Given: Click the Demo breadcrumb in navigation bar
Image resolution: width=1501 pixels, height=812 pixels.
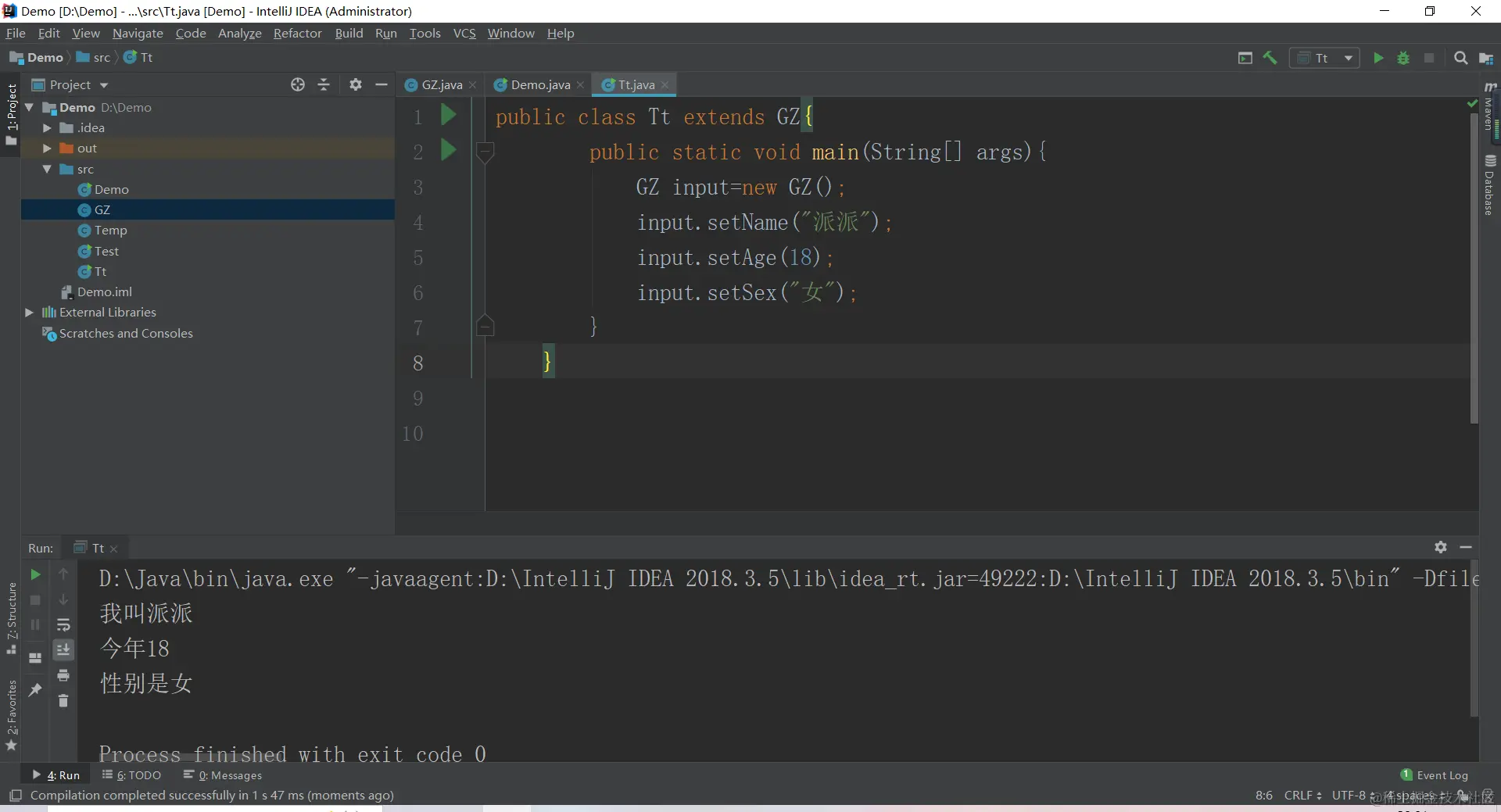Looking at the screenshot, I should pyautogui.click(x=37, y=58).
